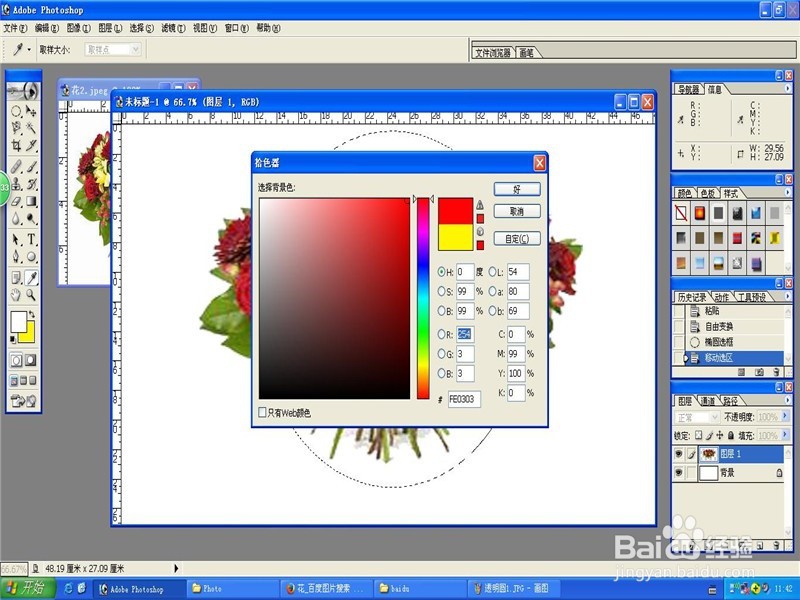Screen dimensions: 800x600
Task: Open the 滤镜 Filter menu
Action: tap(173, 28)
